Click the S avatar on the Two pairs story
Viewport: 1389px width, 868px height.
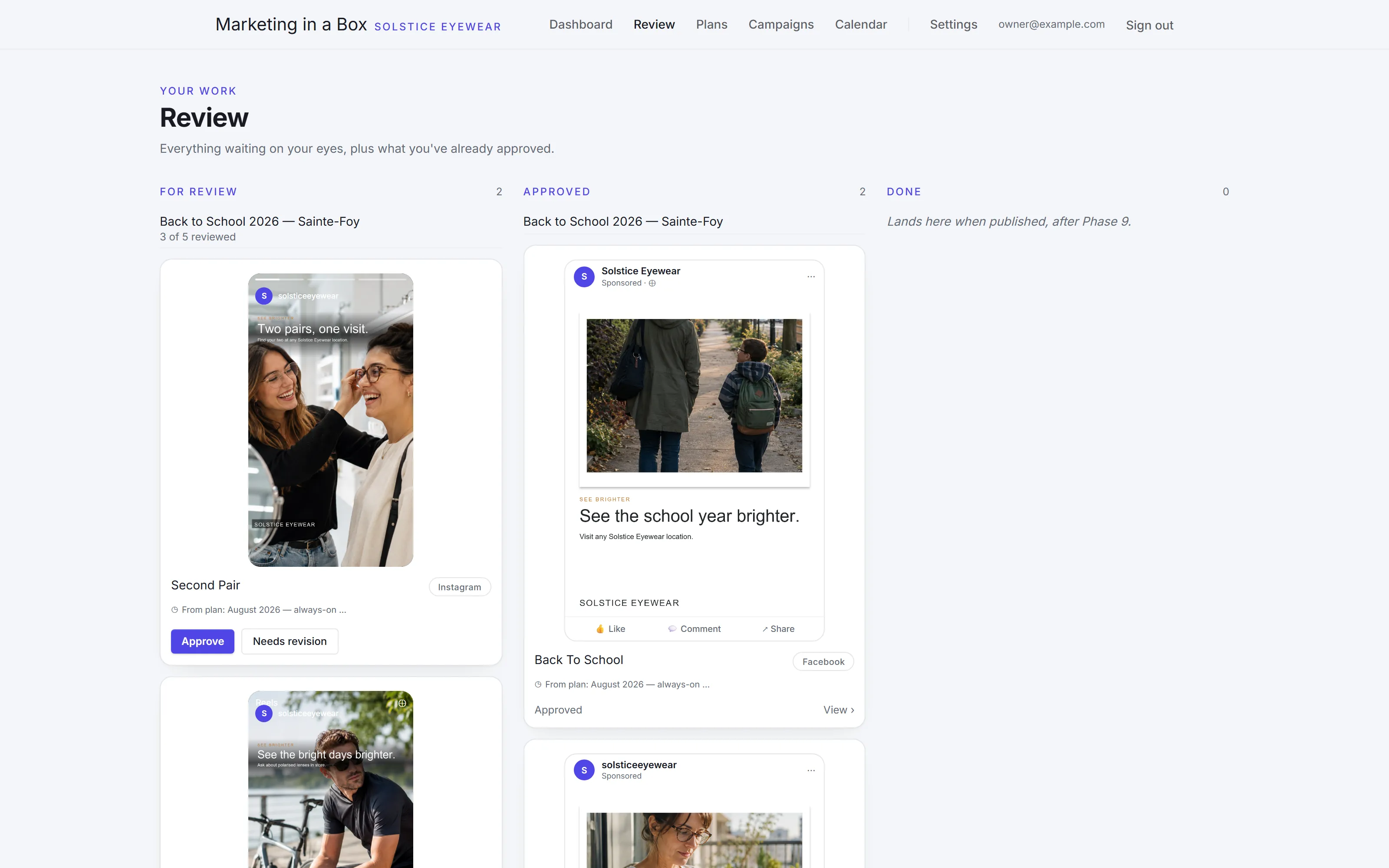coord(263,296)
